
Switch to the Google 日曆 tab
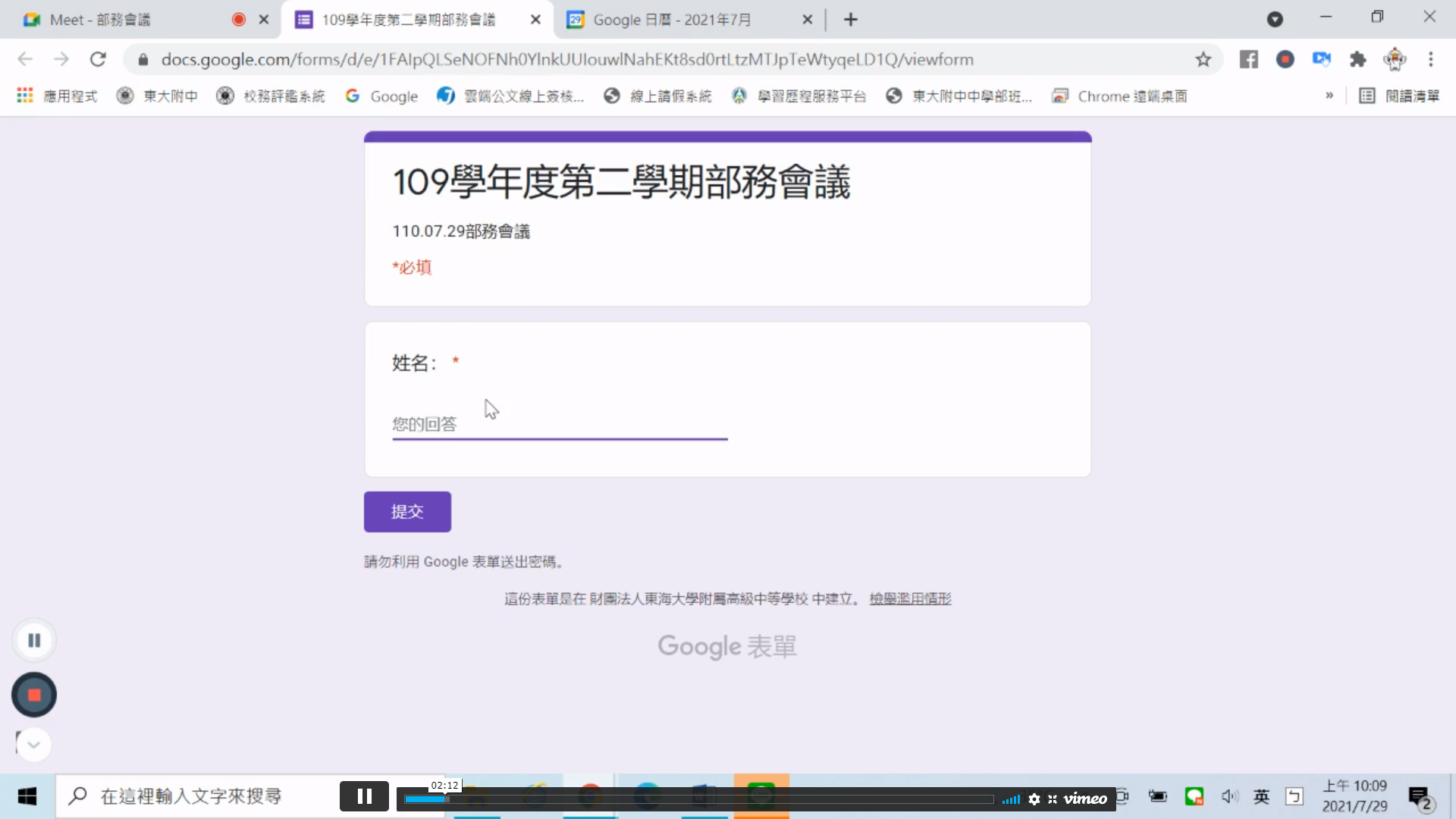tap(671, 20)
